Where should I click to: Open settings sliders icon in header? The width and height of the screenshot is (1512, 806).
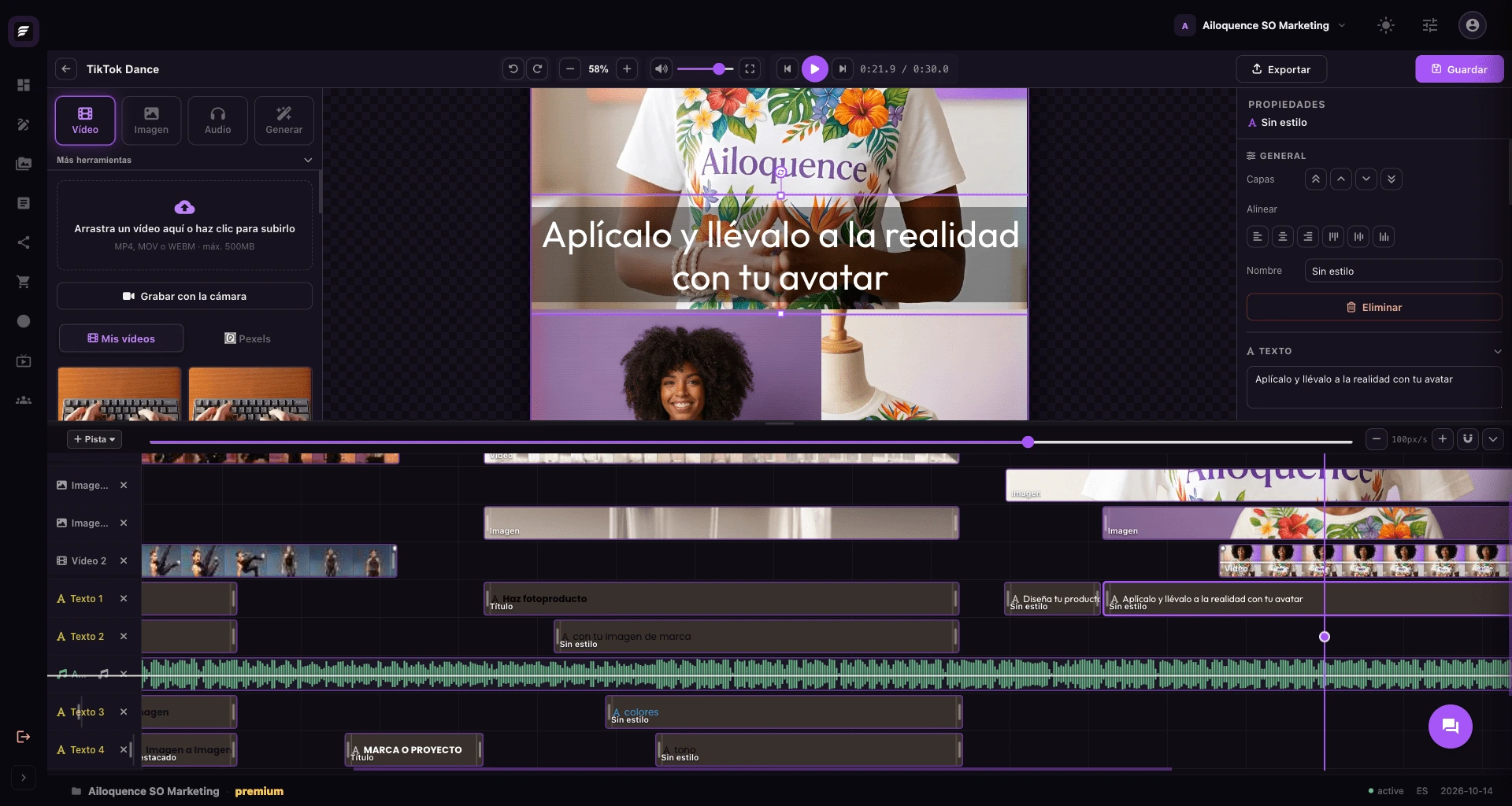coord(1430,25)
